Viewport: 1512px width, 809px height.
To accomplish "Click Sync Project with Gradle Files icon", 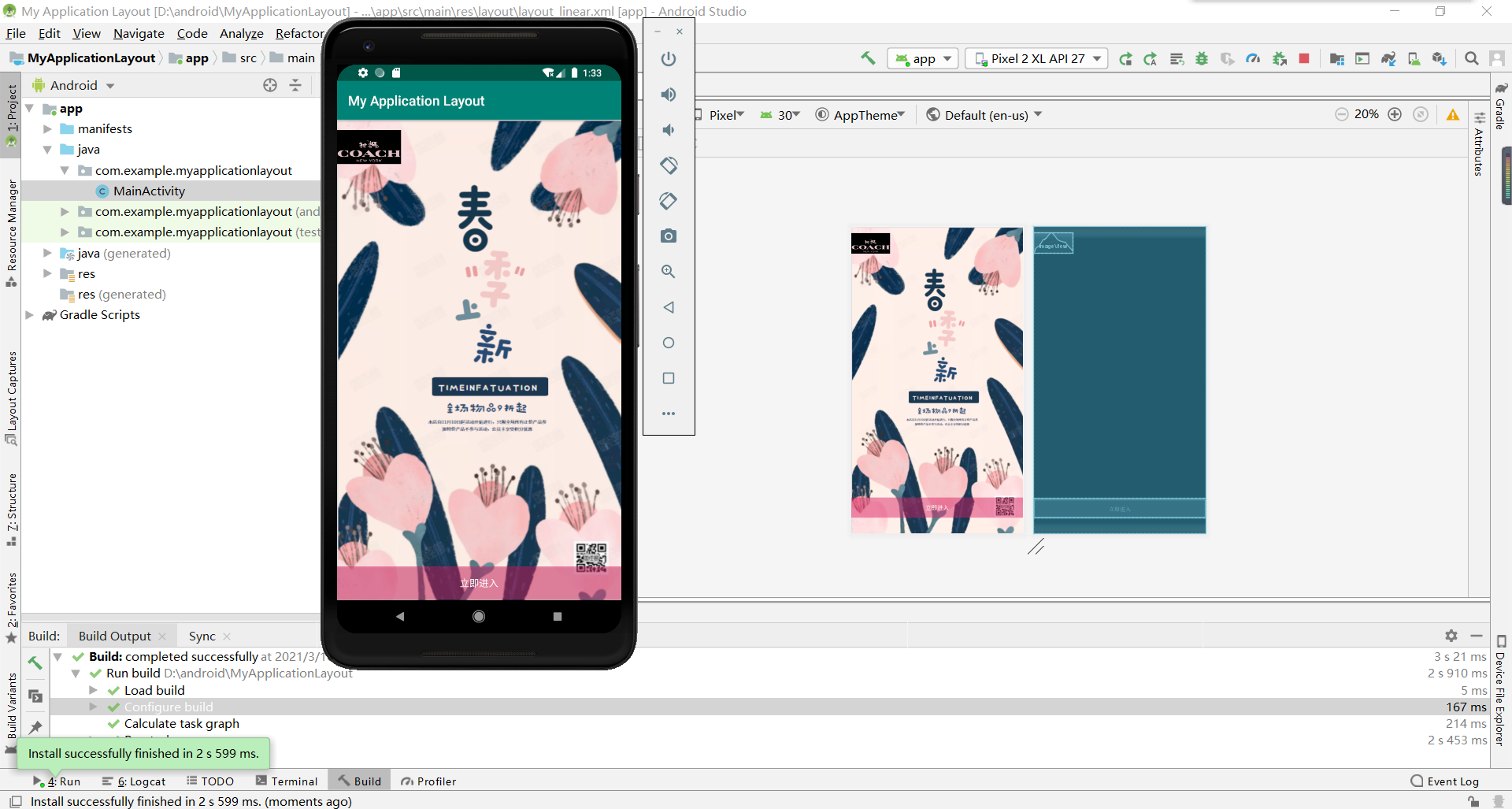I will click(x=1388, y=58).
